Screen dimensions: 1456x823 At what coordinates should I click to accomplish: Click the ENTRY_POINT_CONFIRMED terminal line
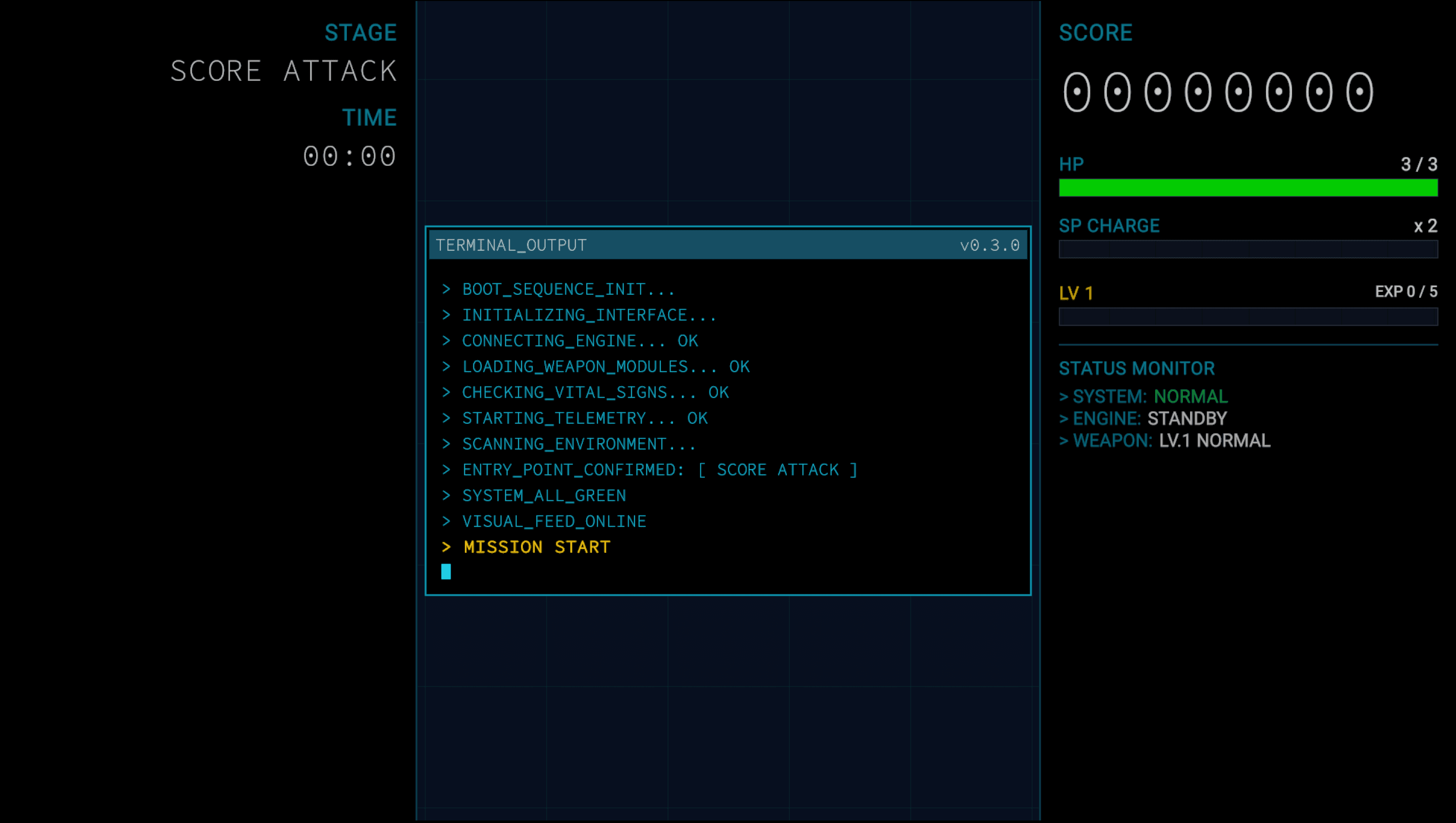coord(659,470)
